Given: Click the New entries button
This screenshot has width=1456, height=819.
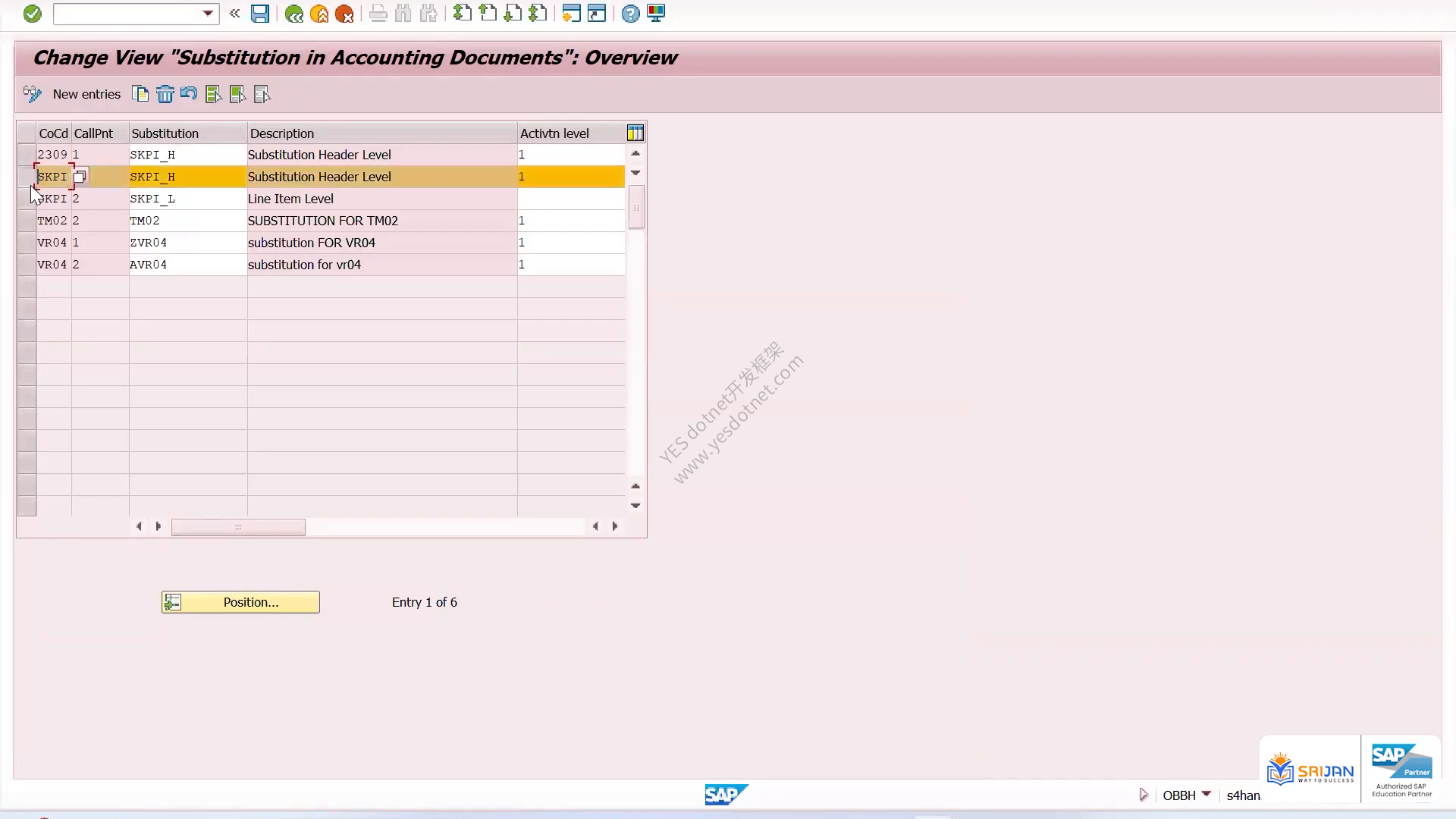Looking at the screenshot, I should coord(86,94).
